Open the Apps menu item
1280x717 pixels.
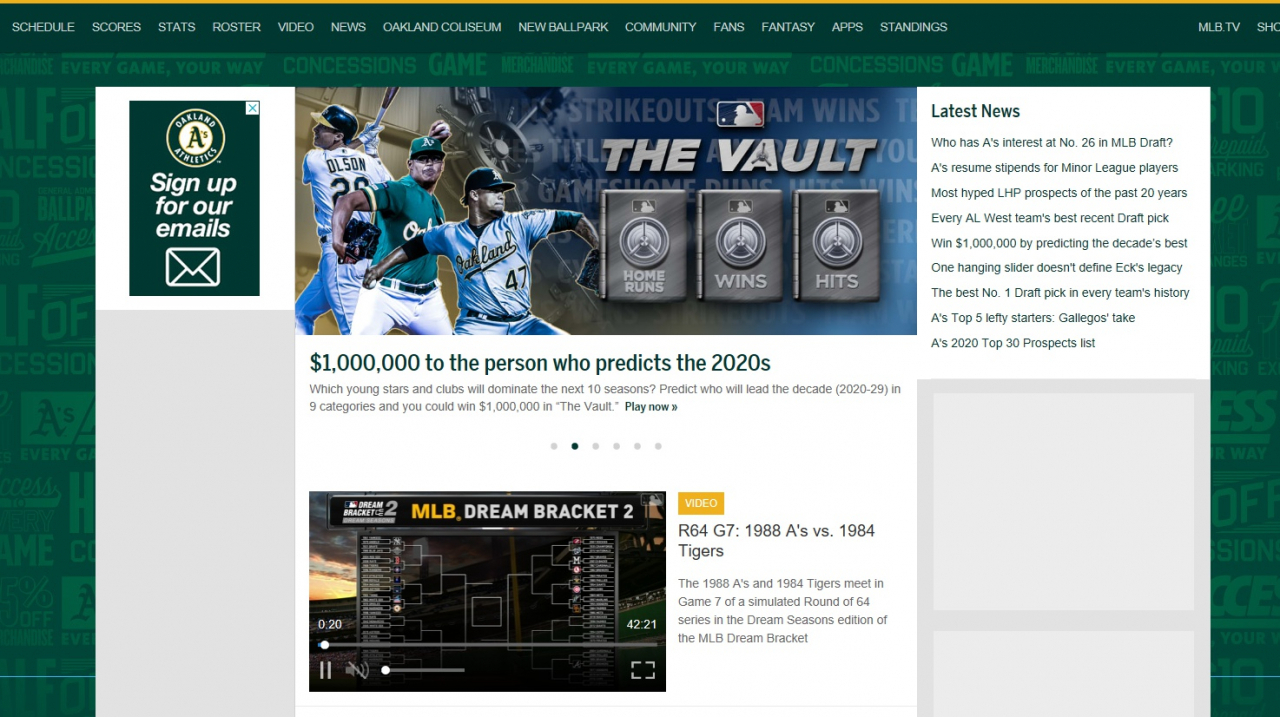point(847,27)
